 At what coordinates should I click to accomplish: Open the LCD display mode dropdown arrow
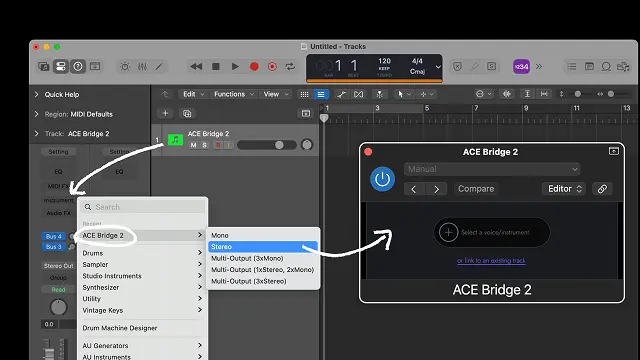438,67
